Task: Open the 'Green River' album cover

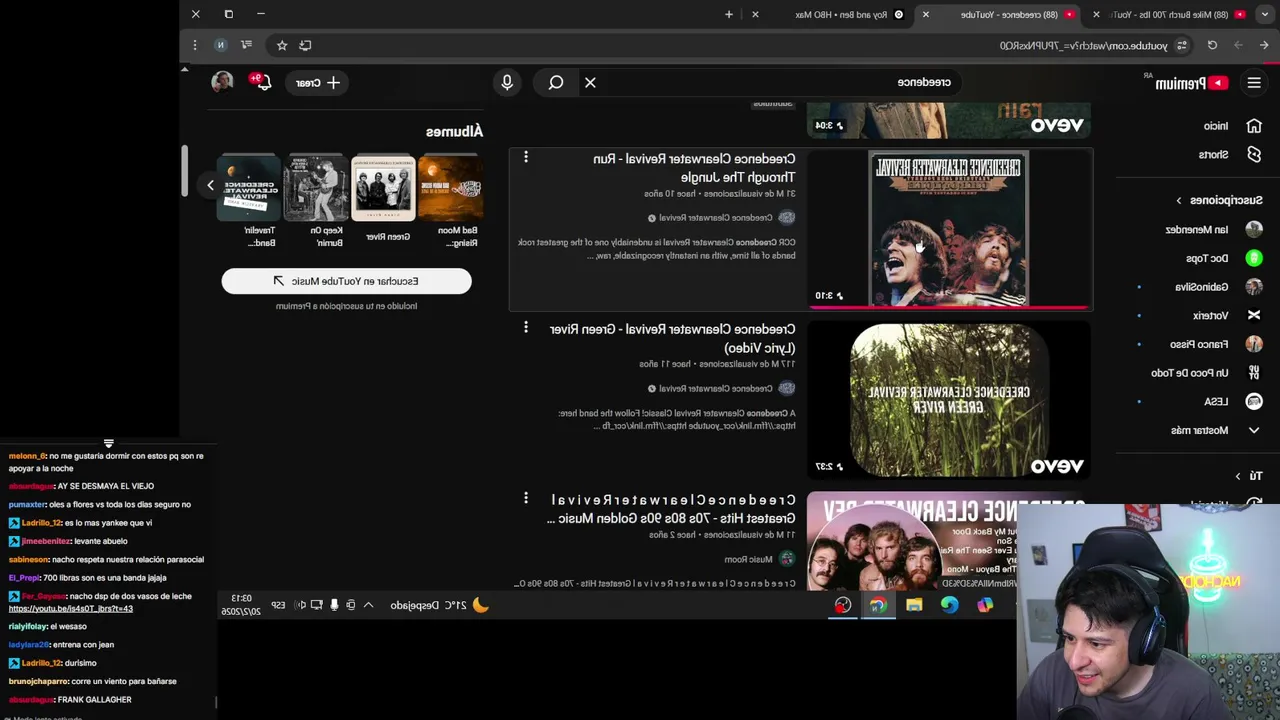Action: tap(384, 188)
